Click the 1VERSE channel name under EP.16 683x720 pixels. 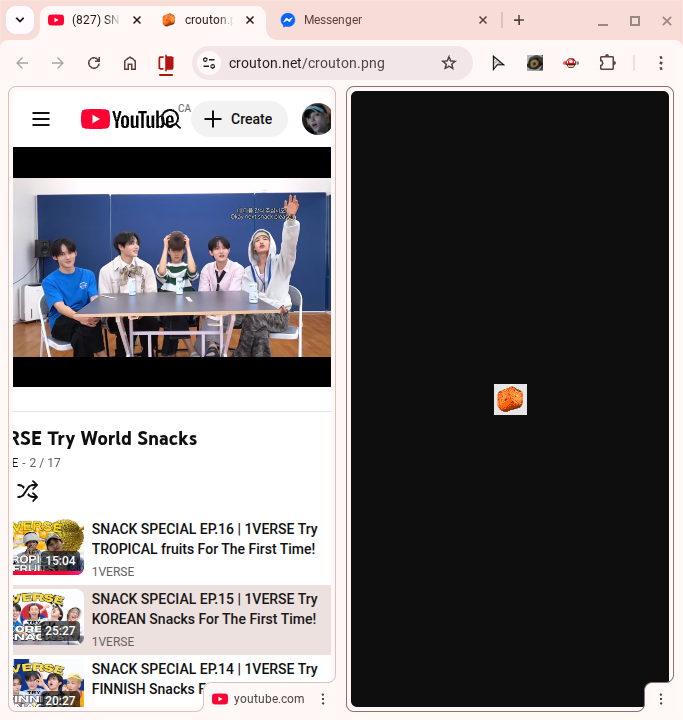(113, 572)
